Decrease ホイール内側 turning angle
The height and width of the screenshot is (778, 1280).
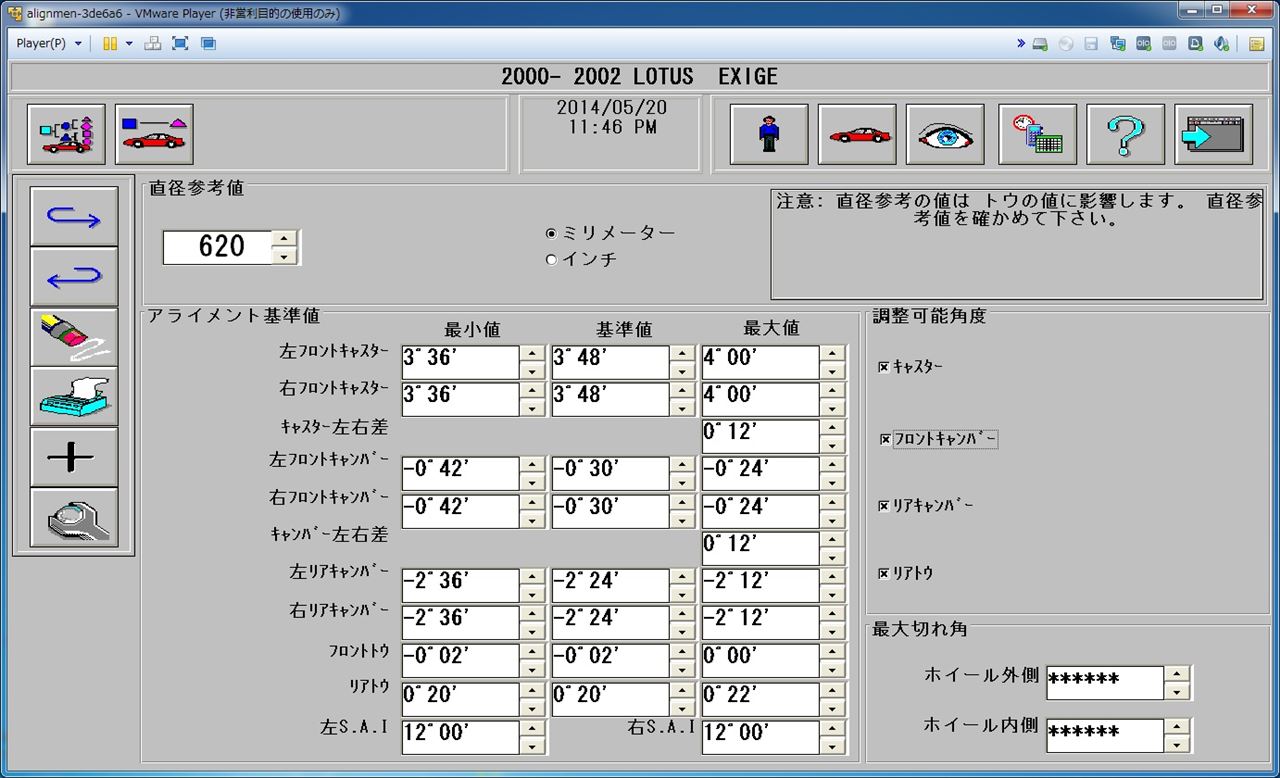tap(1177, 744)
